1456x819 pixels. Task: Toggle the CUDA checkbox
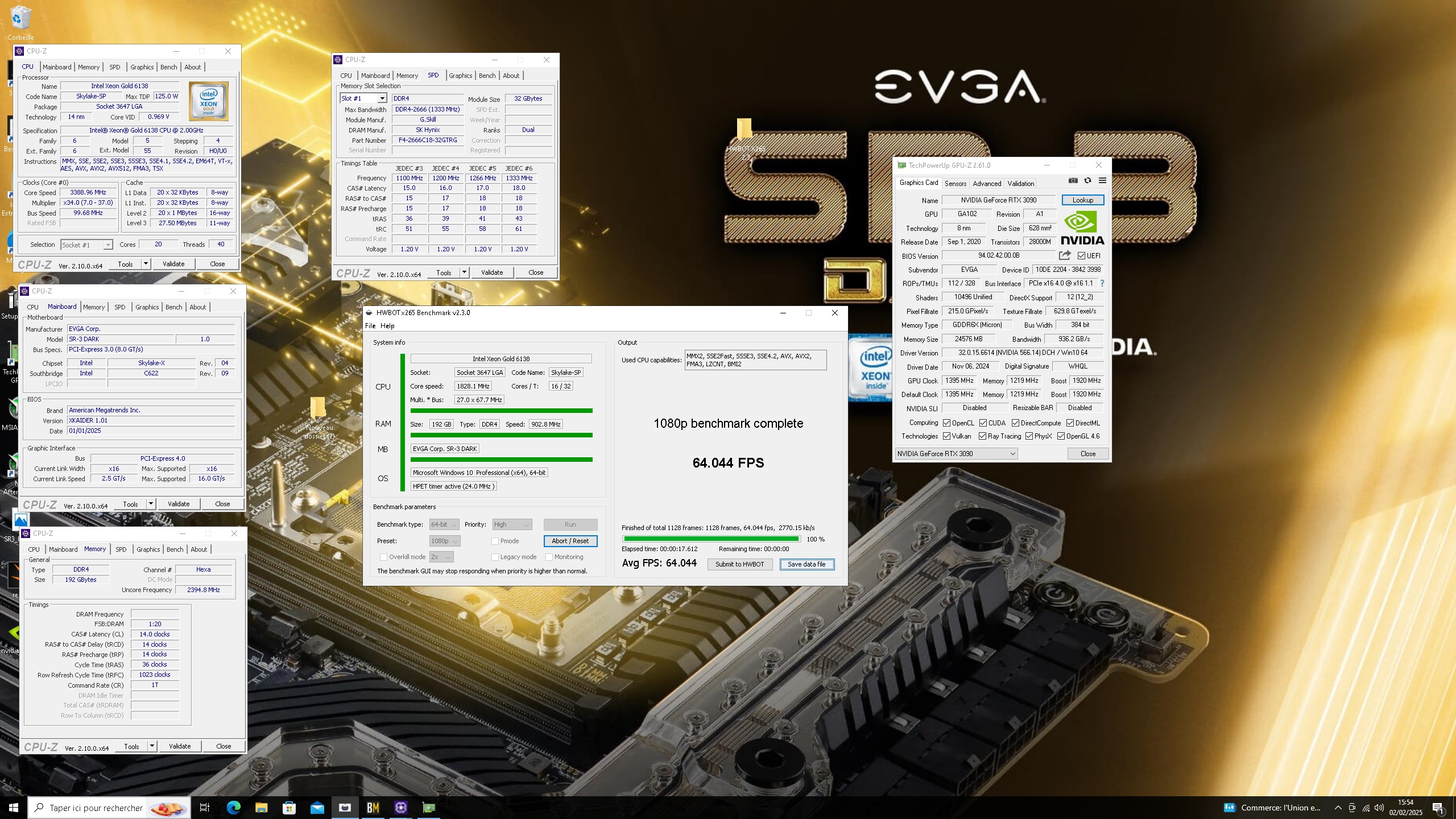(x=983, y=423)
